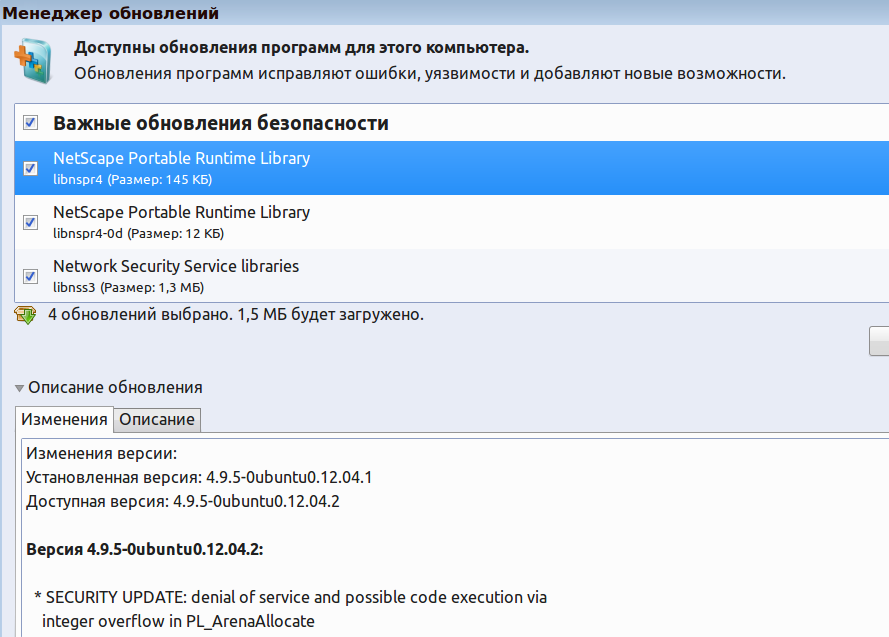Click the Update Manager application icon
Image resolution: width=889 pixels, height=637 pixels.
point(32,60)
